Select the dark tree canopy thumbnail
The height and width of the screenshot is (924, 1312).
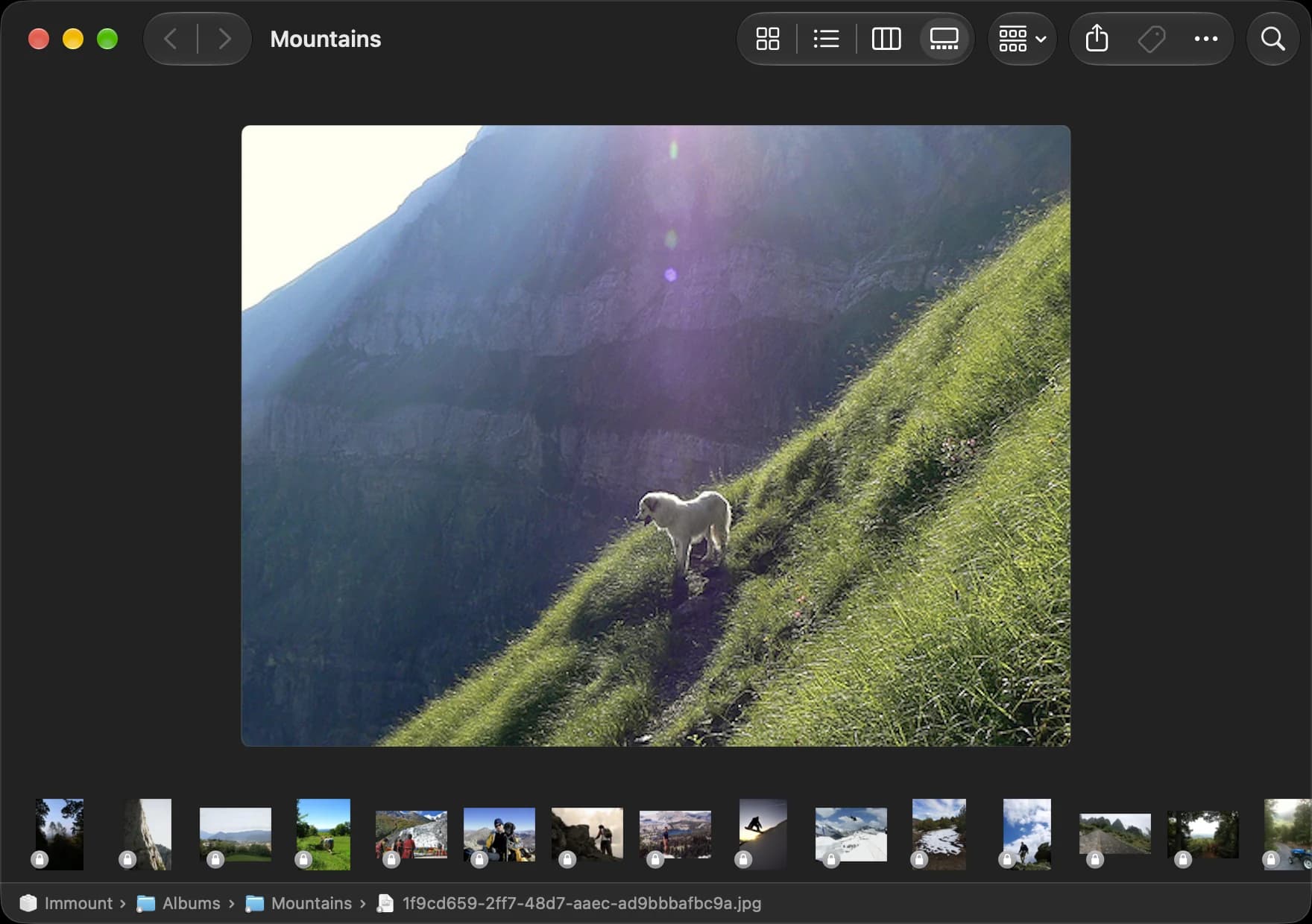pyautogui.click(x=1203, y=835)
